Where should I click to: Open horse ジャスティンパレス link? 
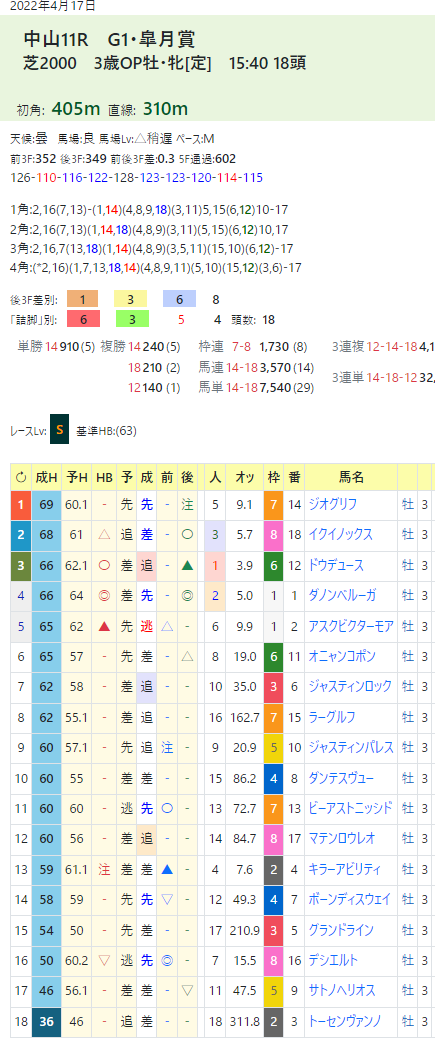pos(351,747)
